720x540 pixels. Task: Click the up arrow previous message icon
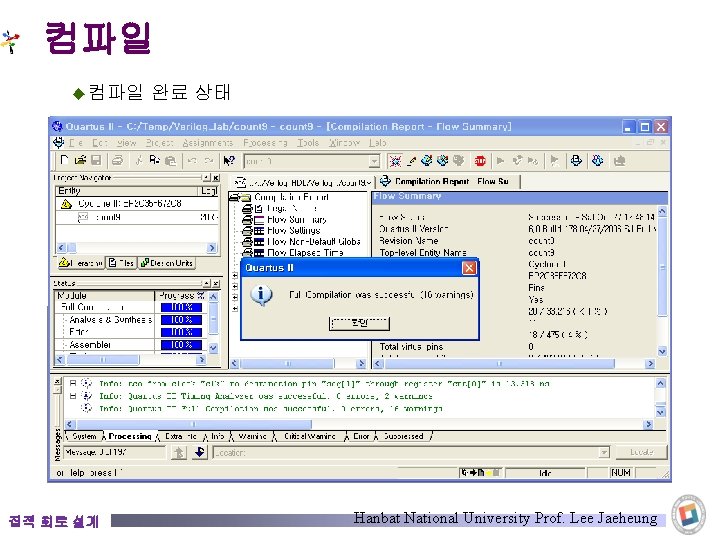pyautogui.click(x=179, y=453)
